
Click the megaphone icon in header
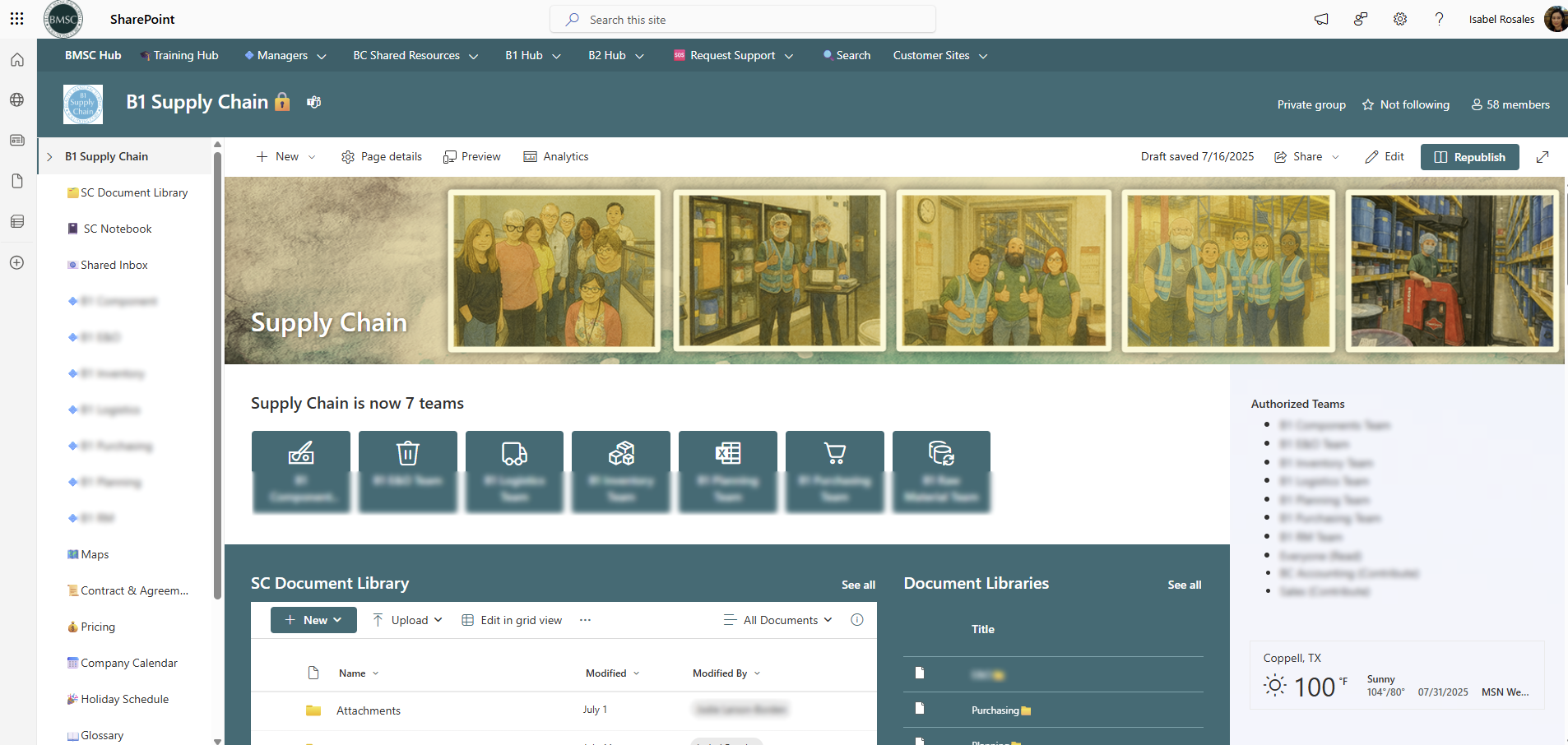point(1321,19)
